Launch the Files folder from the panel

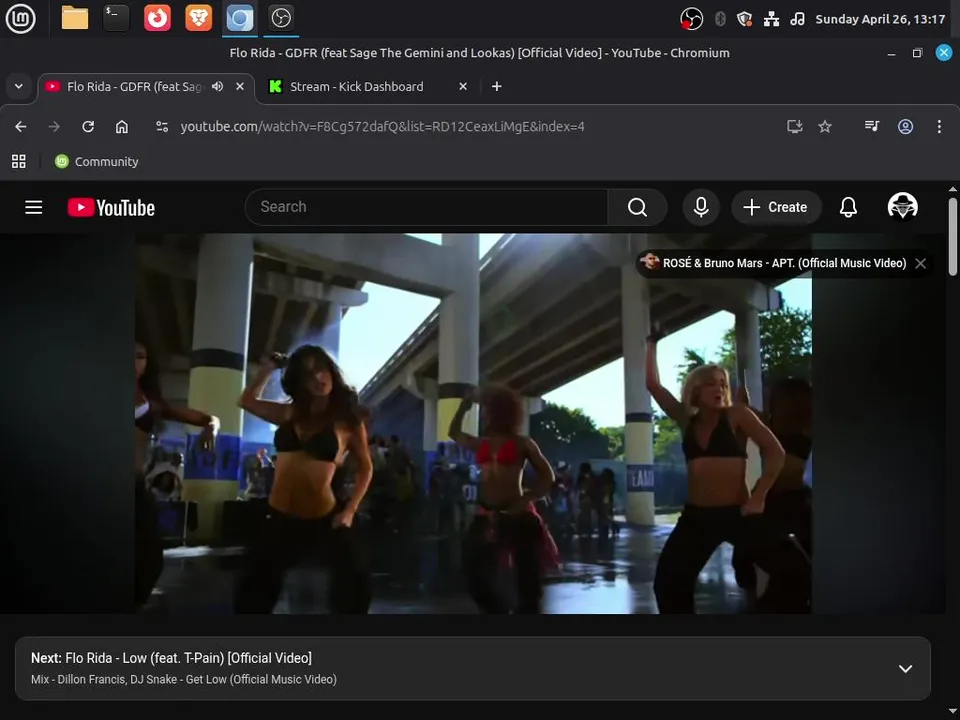point(75,18)
